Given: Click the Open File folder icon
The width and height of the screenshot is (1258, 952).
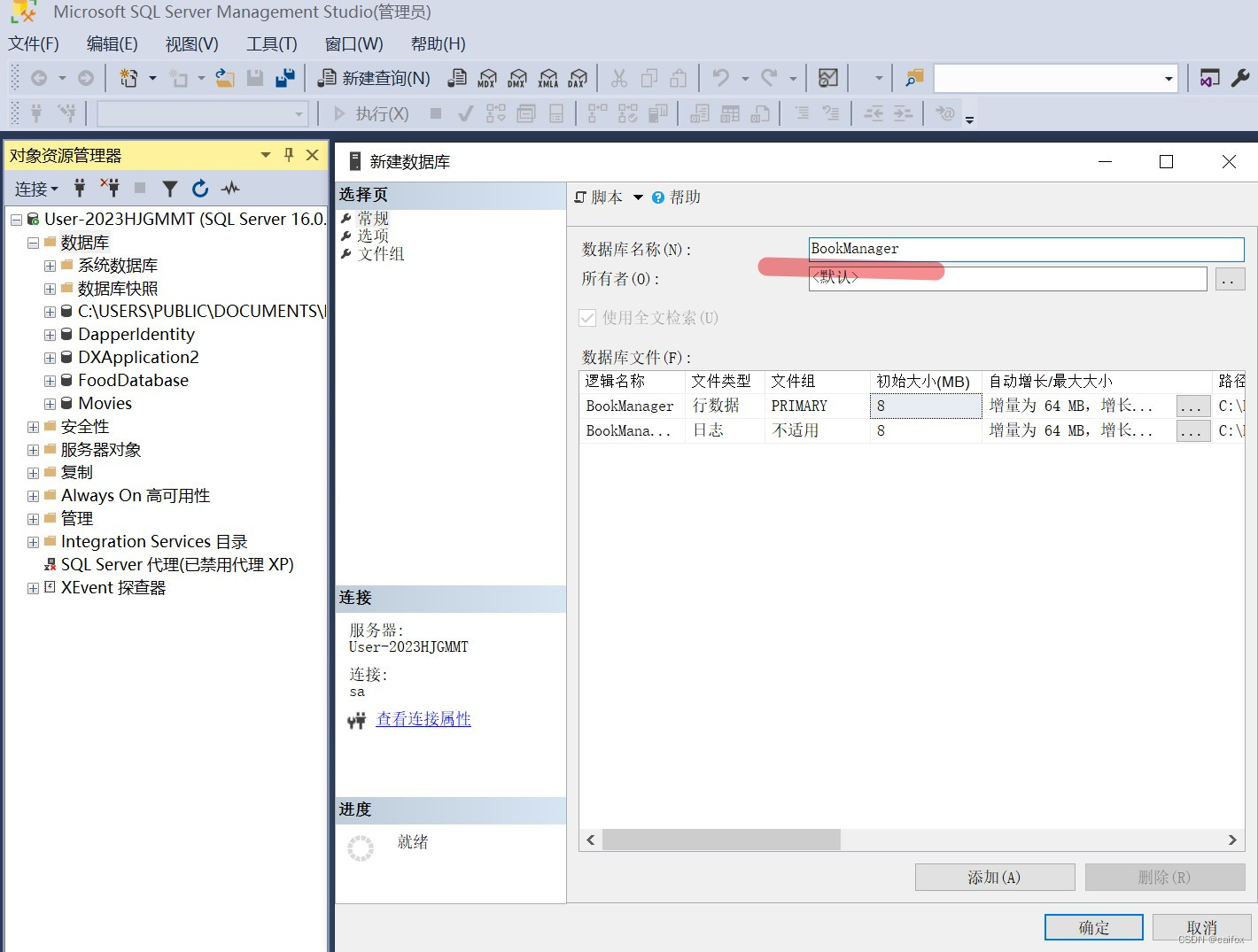Looking at the screenshot, I should [225, 78].
